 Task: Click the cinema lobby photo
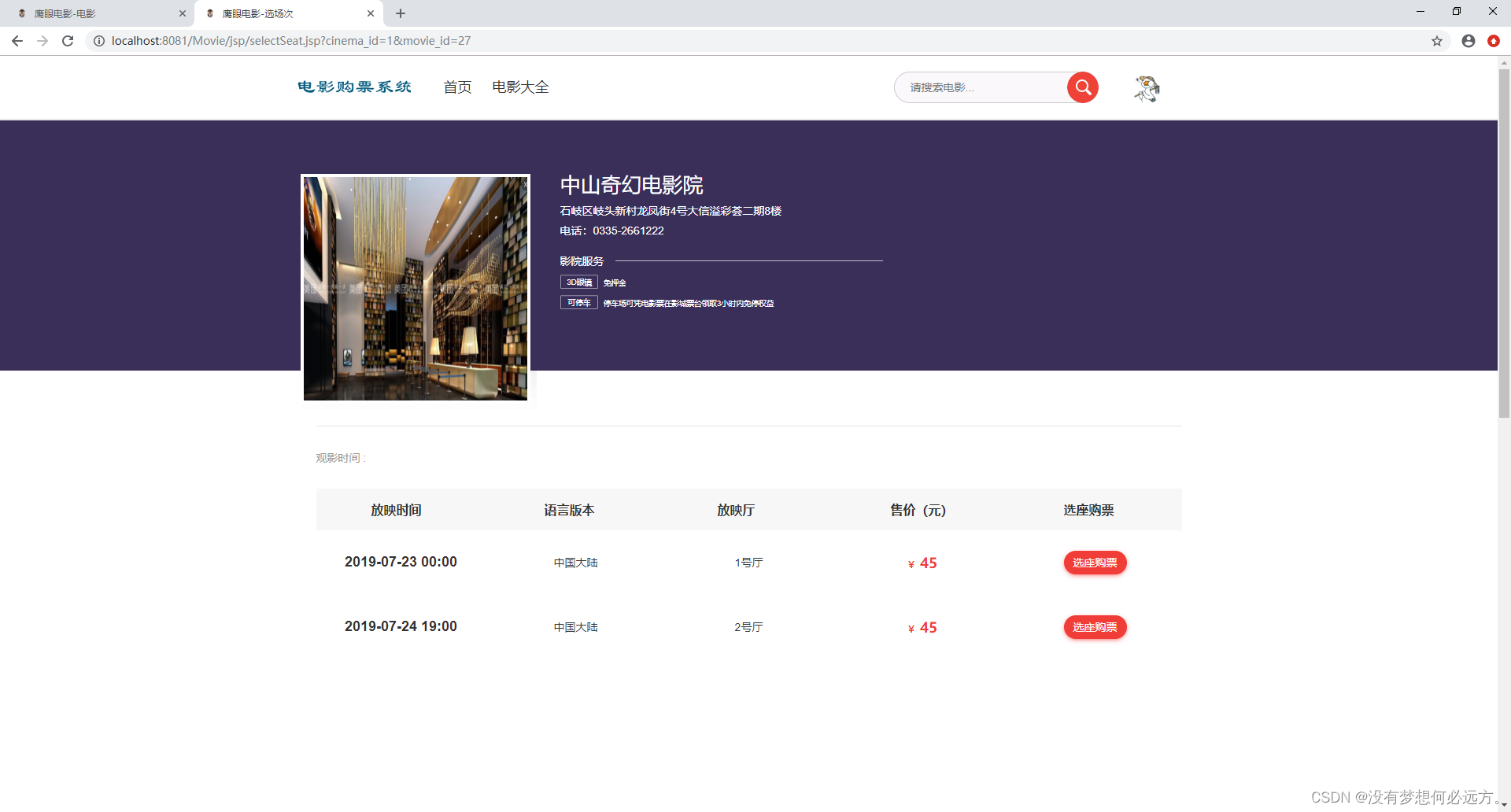416,288
